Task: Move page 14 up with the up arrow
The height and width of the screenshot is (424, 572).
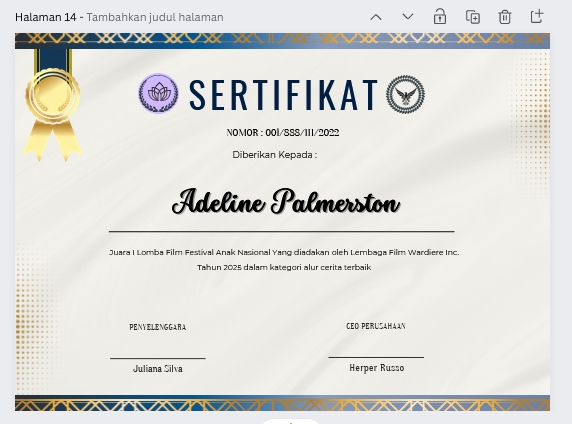Action: [x=376, y=17]
